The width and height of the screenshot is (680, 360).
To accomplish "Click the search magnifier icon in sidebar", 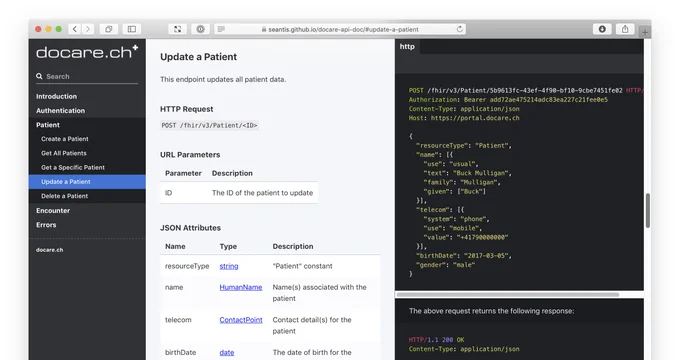I will [x=39, y=76].
